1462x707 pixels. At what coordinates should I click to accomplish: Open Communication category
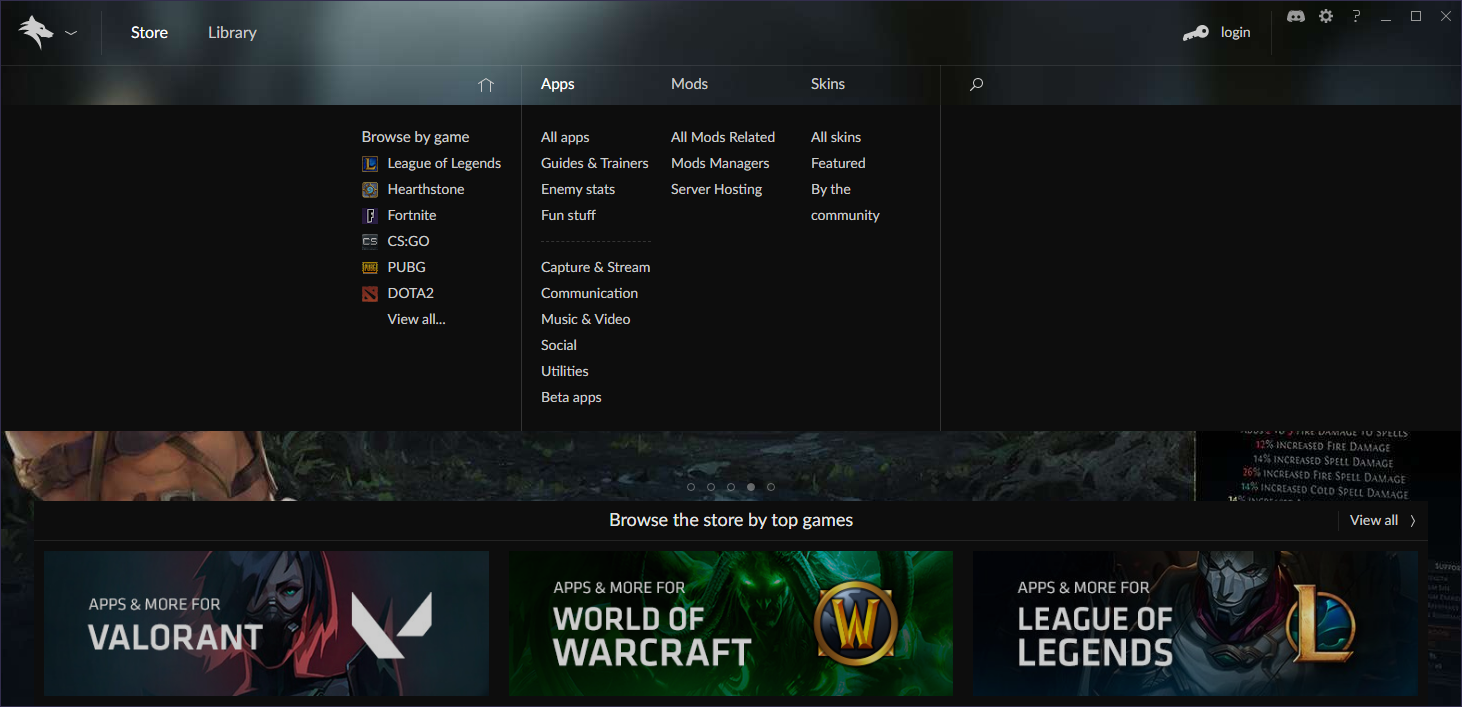coord(589,293)
